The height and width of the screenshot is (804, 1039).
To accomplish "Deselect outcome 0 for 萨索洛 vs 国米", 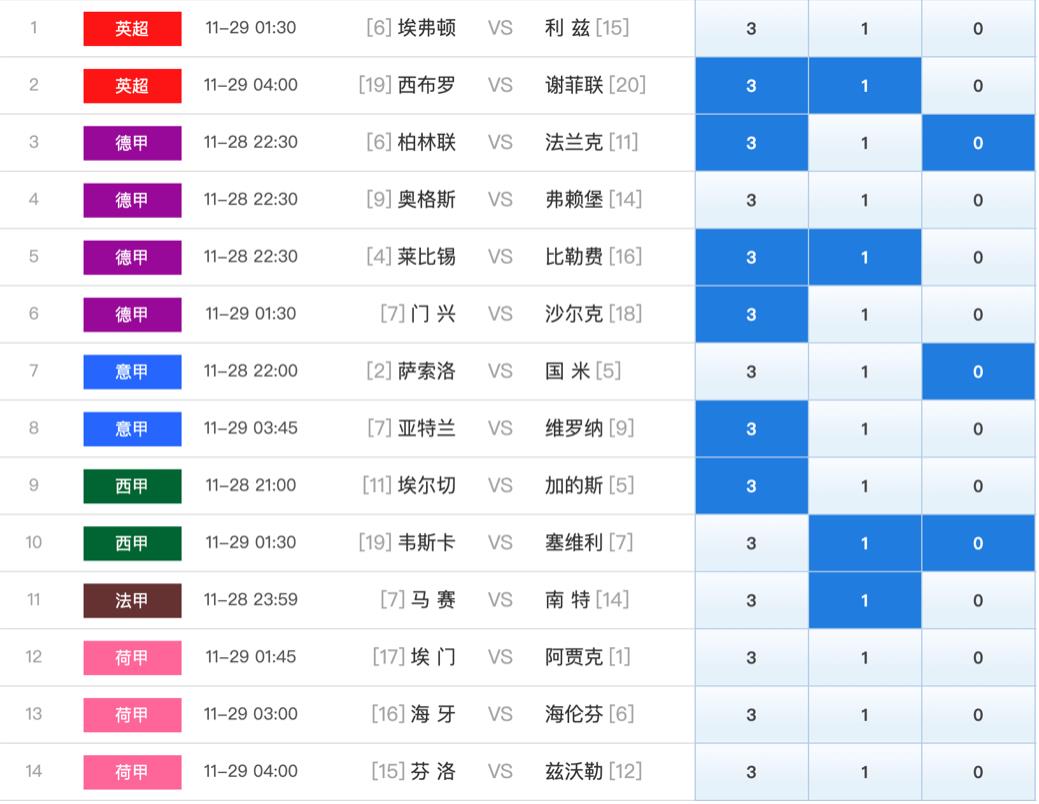I will tap(978, 371).
